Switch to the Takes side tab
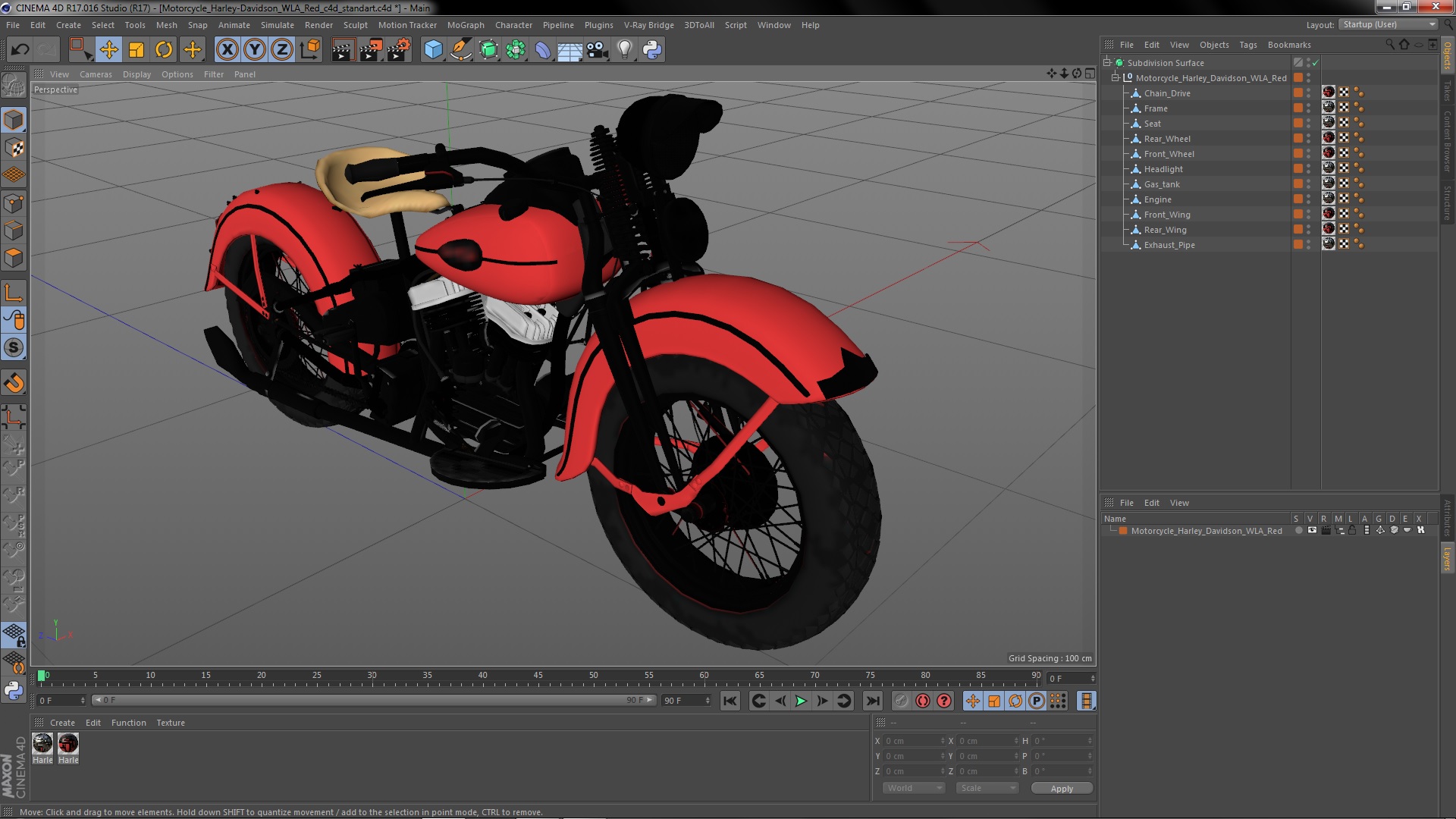Screen dimensions: 1456x819 coord(1447,91)
